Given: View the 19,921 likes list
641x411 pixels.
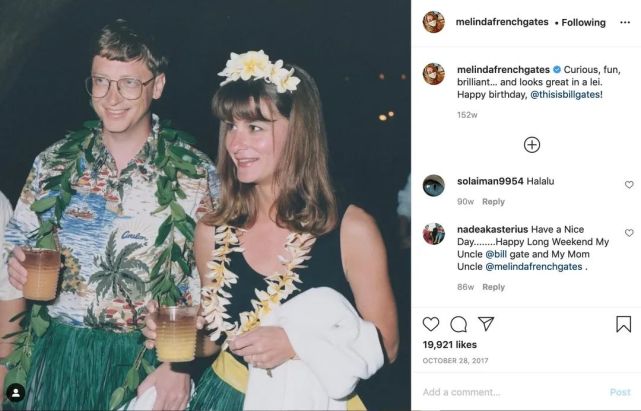Looking at the screenshot, I should 452,344.
